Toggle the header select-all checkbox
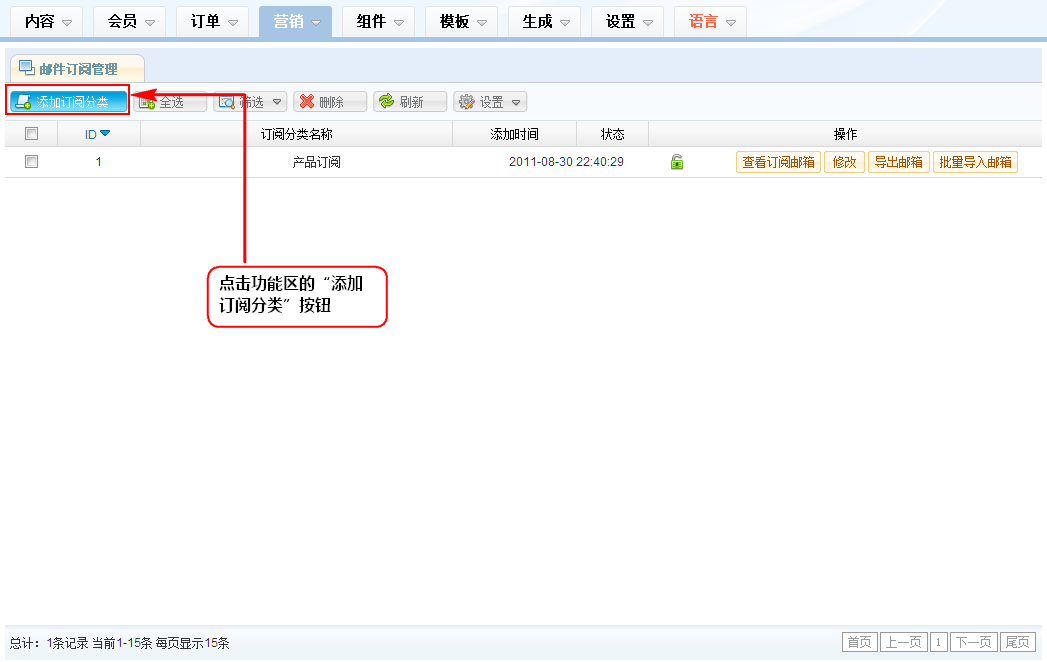 tap(31, 134)
